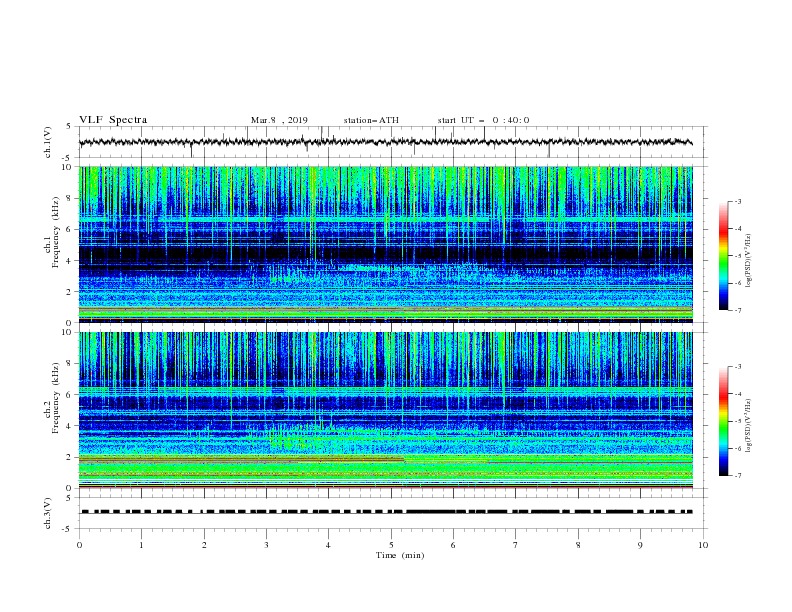Select the "start UT = 0 :40: 0" text
This screenshot has height=612, width=792.
(x=483, y=120)
